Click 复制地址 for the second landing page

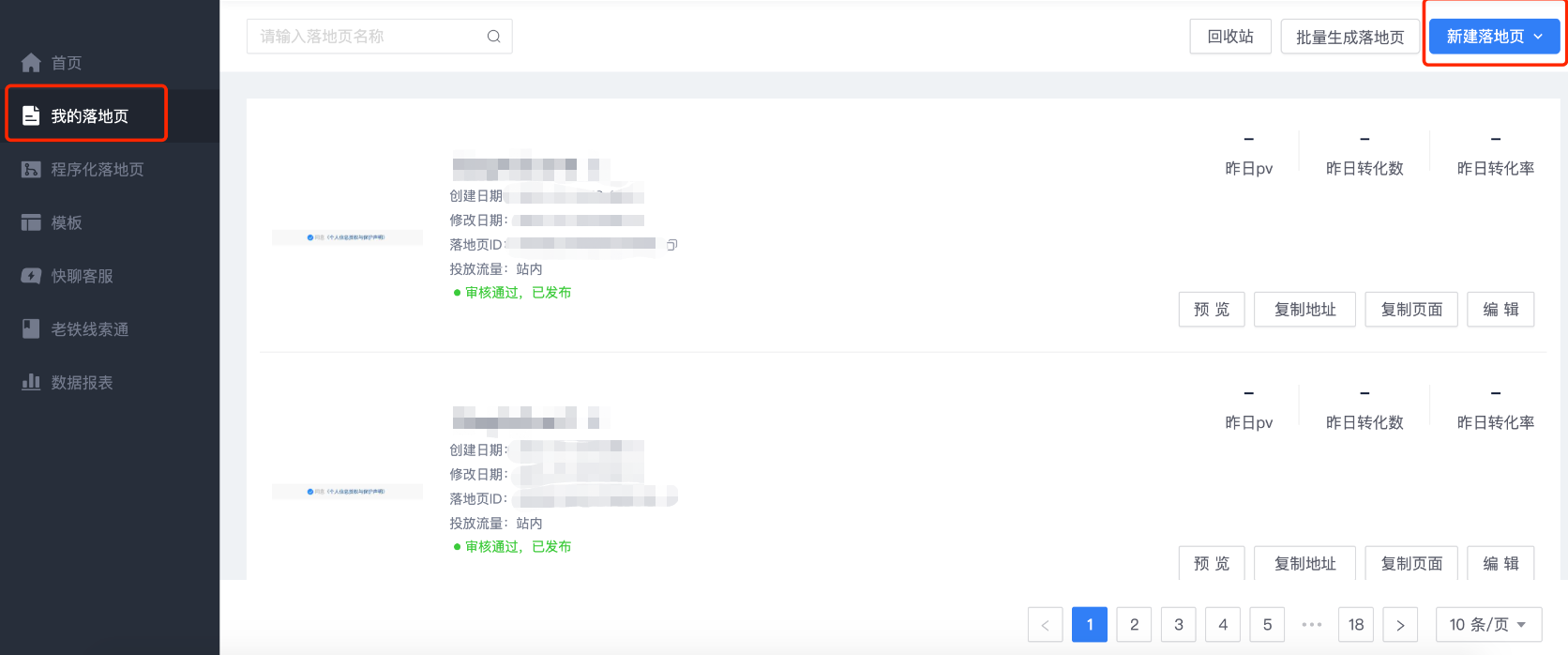tap(1304, 563)
